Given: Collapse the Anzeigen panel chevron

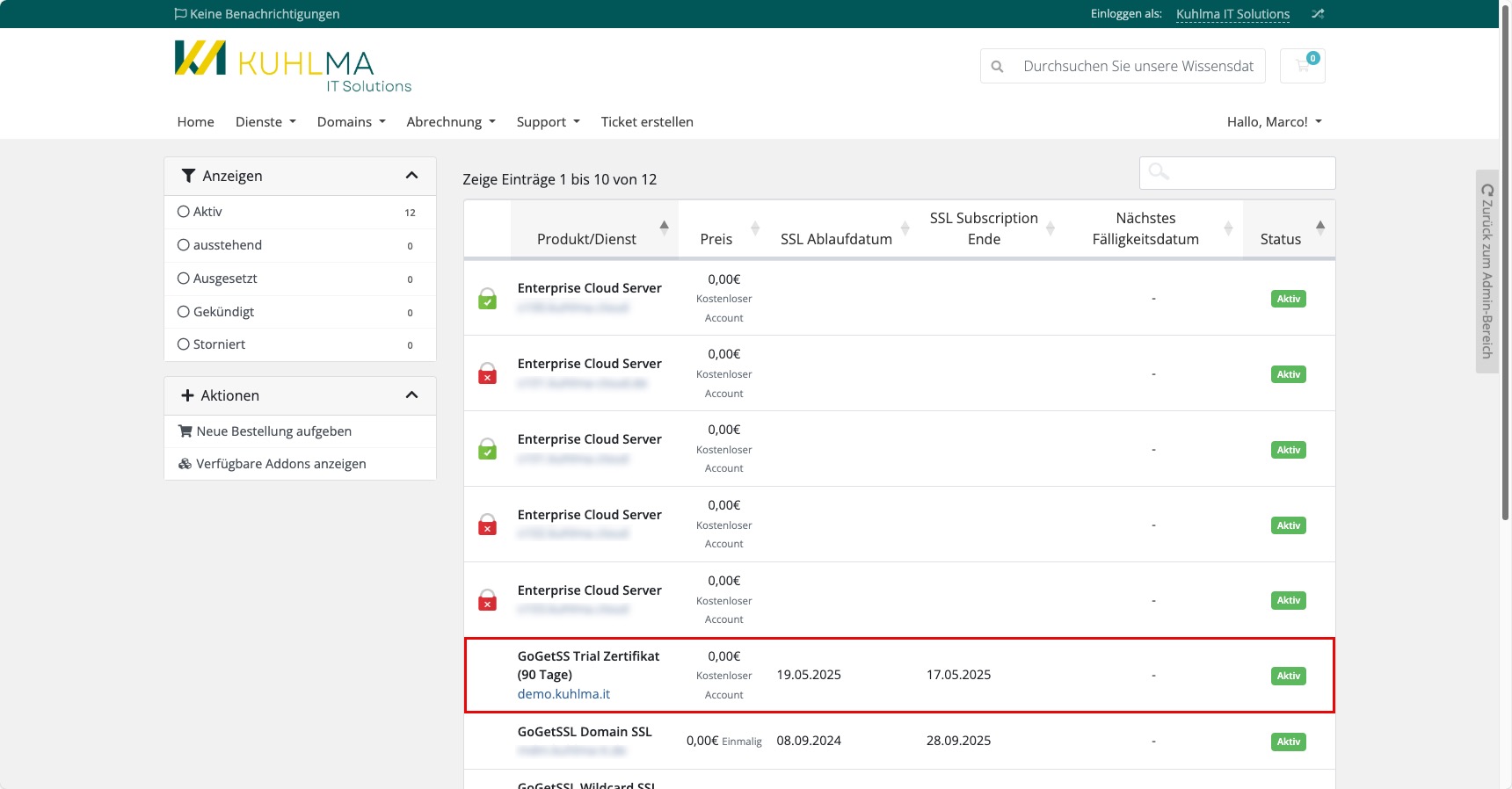Looking at the screenshot, I should pos(411,176).
